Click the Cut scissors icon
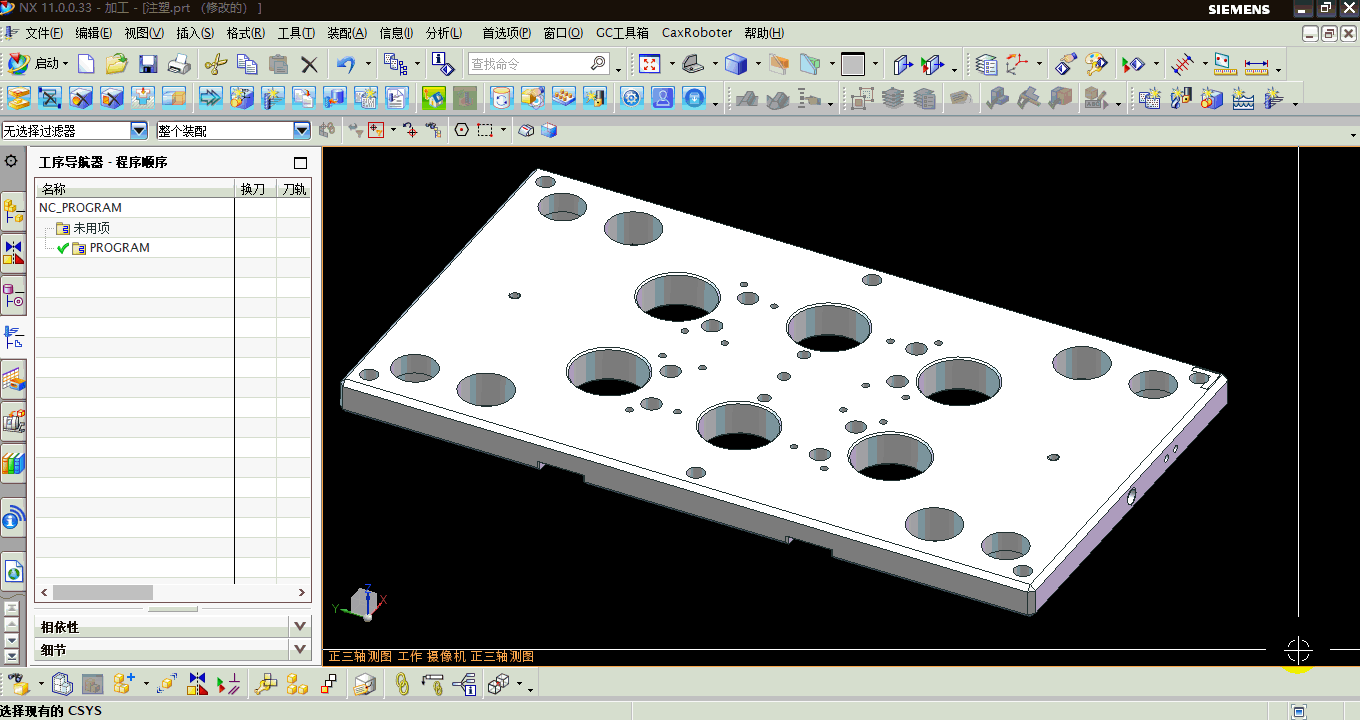The image size is (1360, 720). 215,65
